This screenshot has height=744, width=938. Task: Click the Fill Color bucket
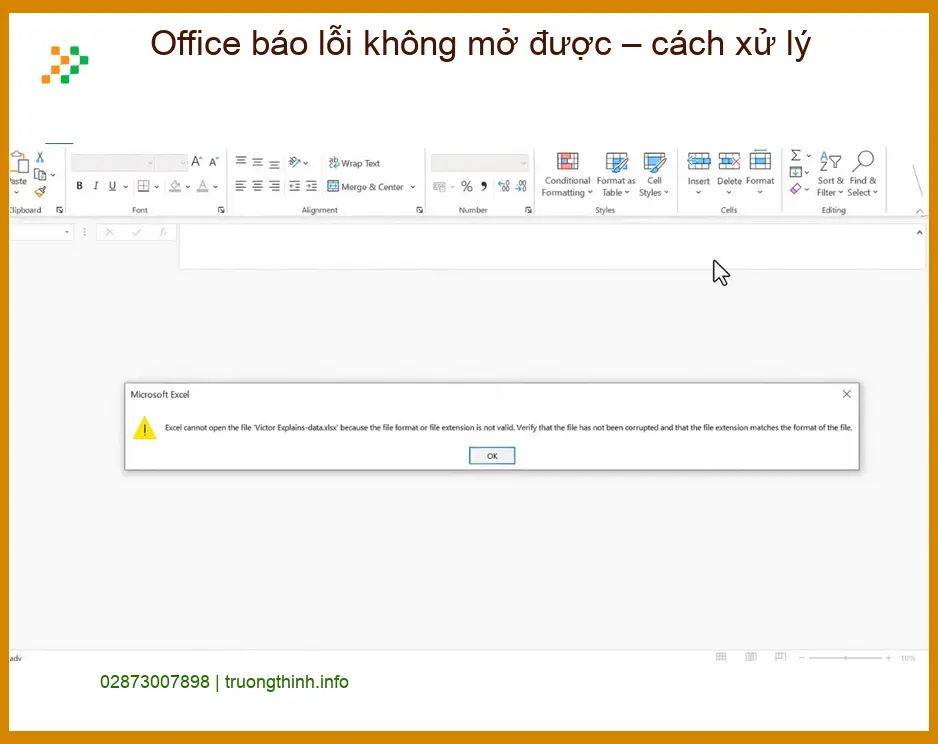tap(175, 187)
